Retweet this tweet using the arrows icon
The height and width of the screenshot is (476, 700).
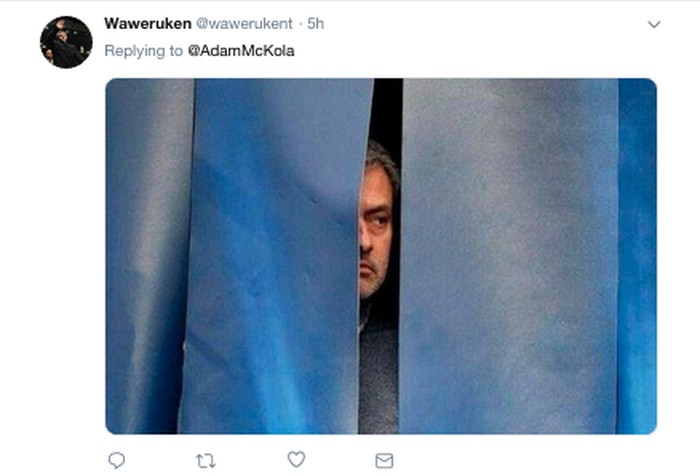click(206, 461)
